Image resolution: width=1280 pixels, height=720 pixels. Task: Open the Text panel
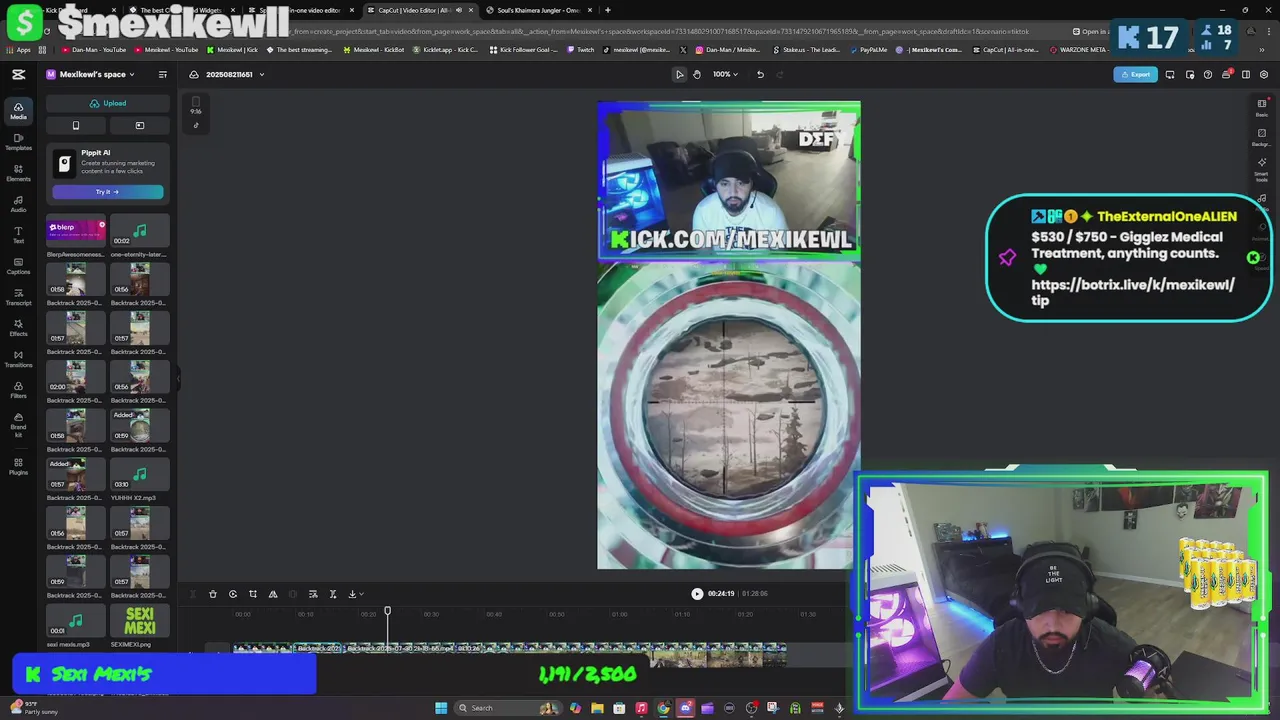coord(18,235)
